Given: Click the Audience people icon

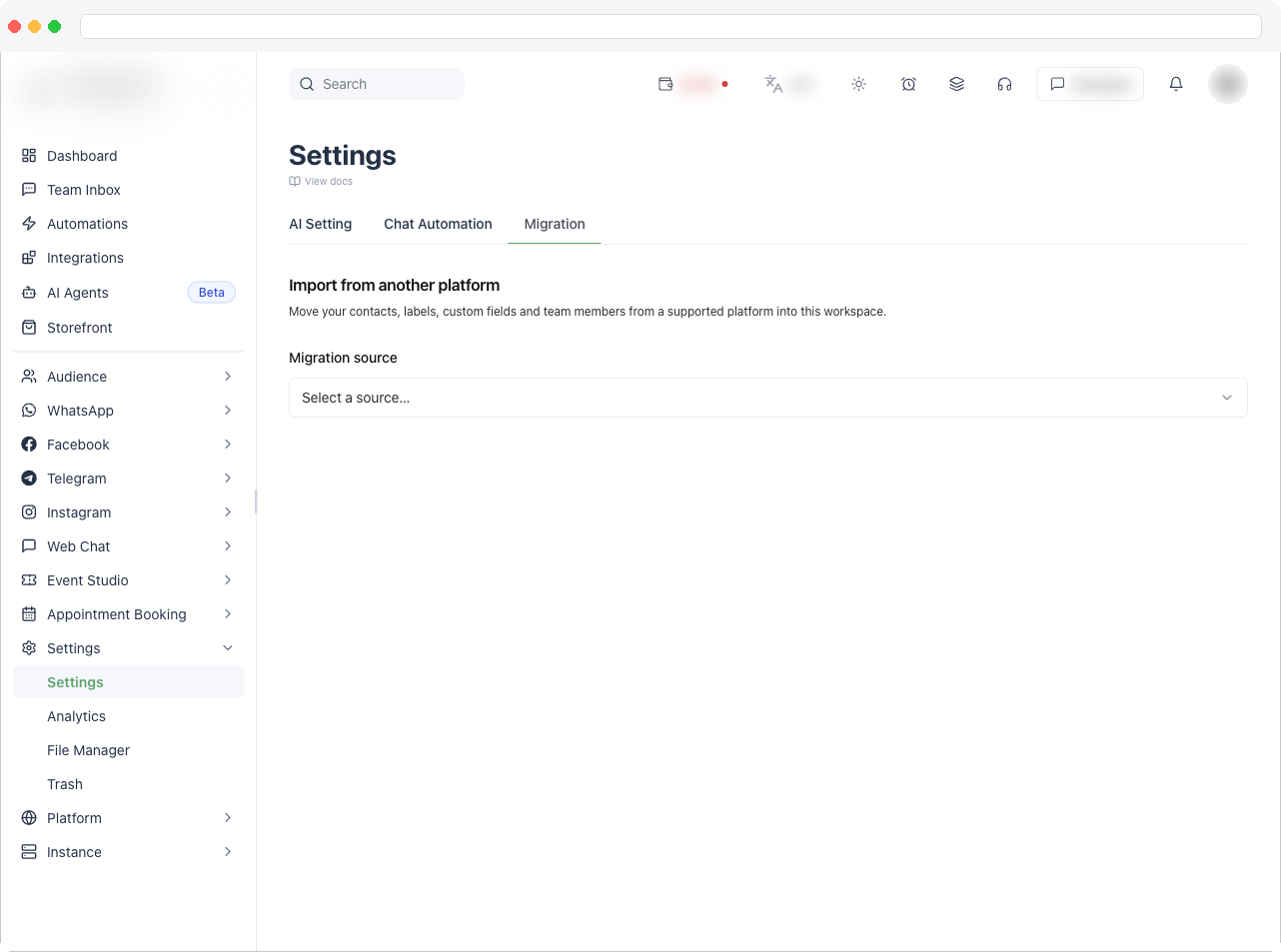Looking at the screenshot, I should 29,377.
